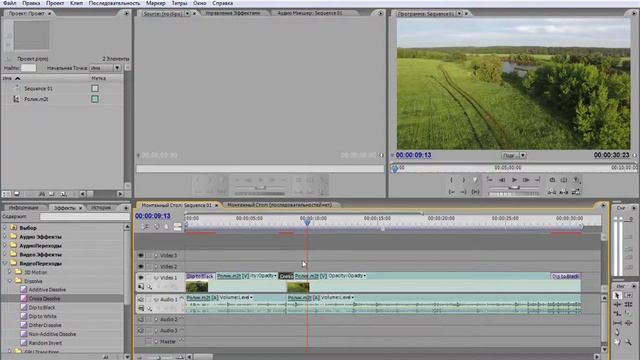Viewport: 640px width, 360px height.
Task: Mute the Audio 1 track speaker
Action: tap(141, 299)
